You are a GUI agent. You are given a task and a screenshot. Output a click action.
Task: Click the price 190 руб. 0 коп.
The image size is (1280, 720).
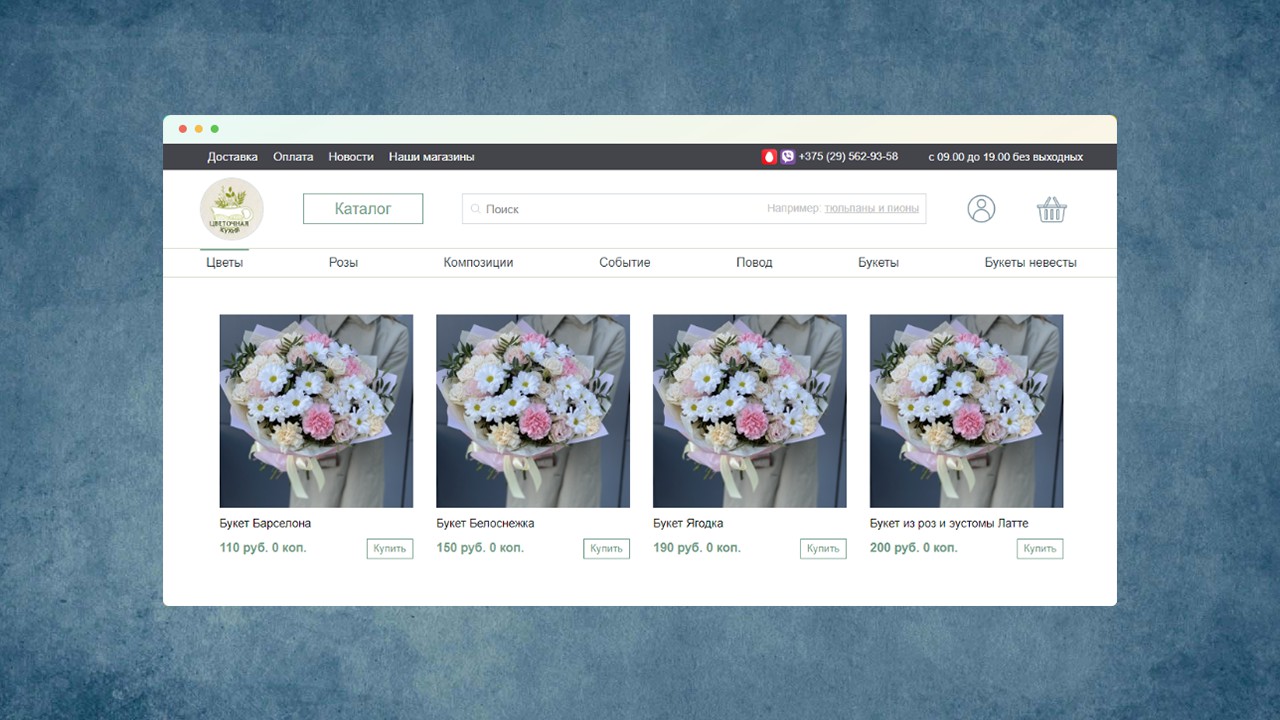(x=697, y=548)
